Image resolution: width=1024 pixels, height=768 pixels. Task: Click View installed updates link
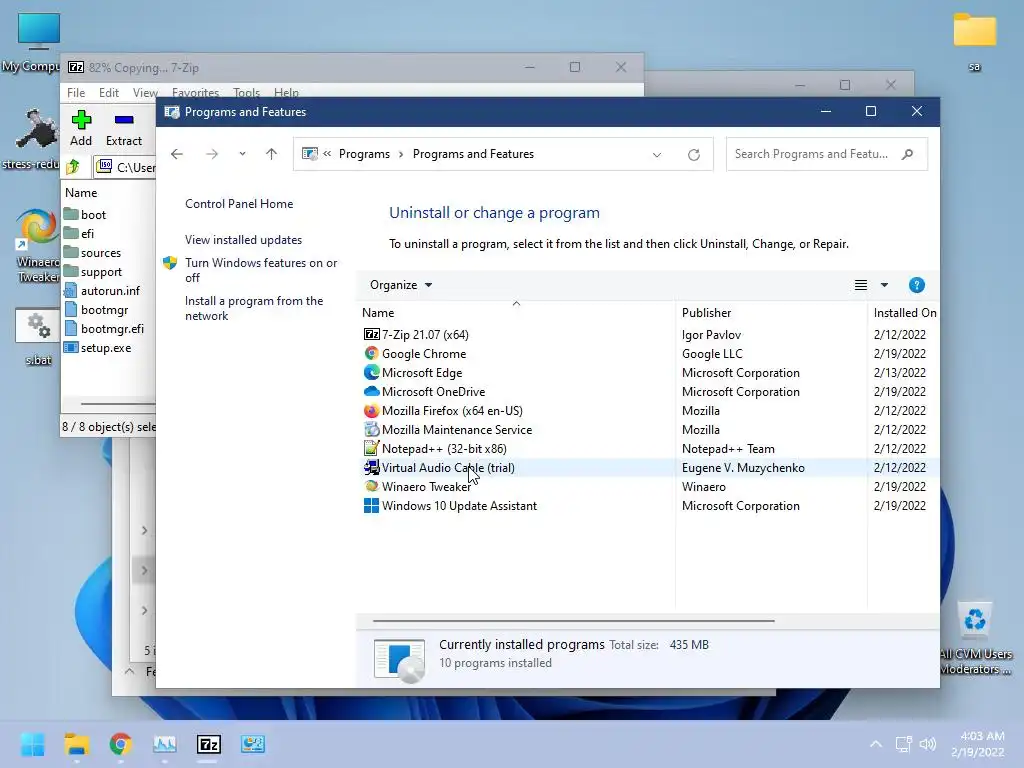(243, 240)
